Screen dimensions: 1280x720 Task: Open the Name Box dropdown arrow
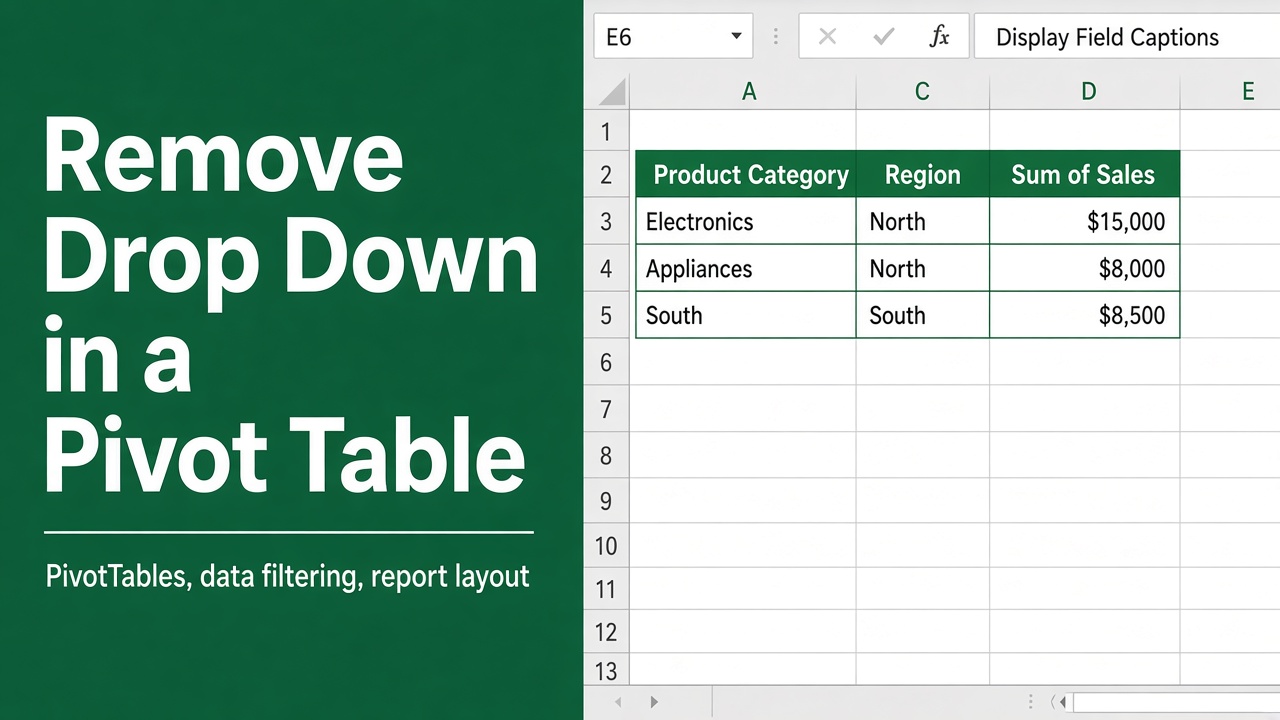736,37
